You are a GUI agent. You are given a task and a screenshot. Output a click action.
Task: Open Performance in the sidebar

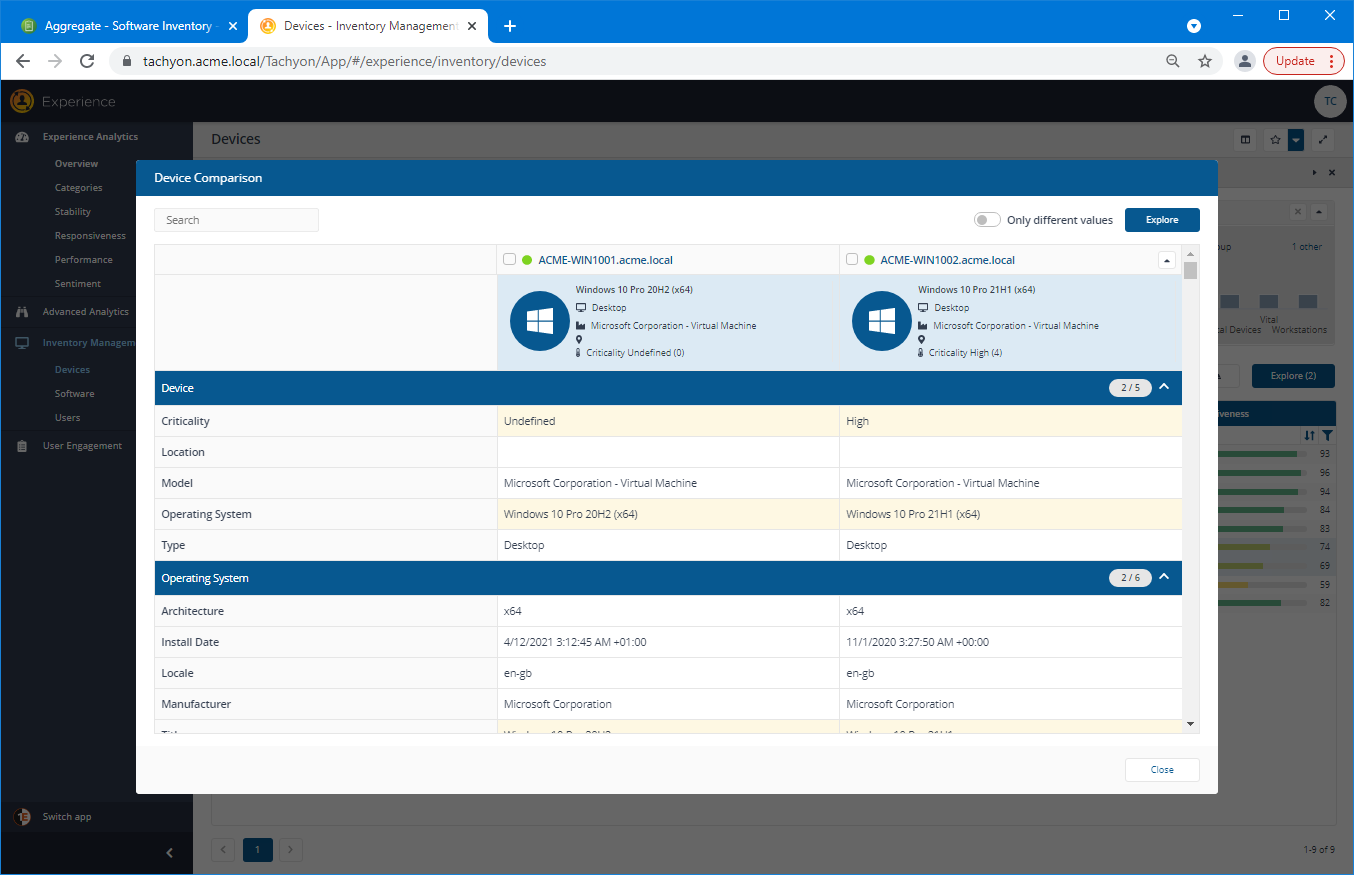point(83,260)
